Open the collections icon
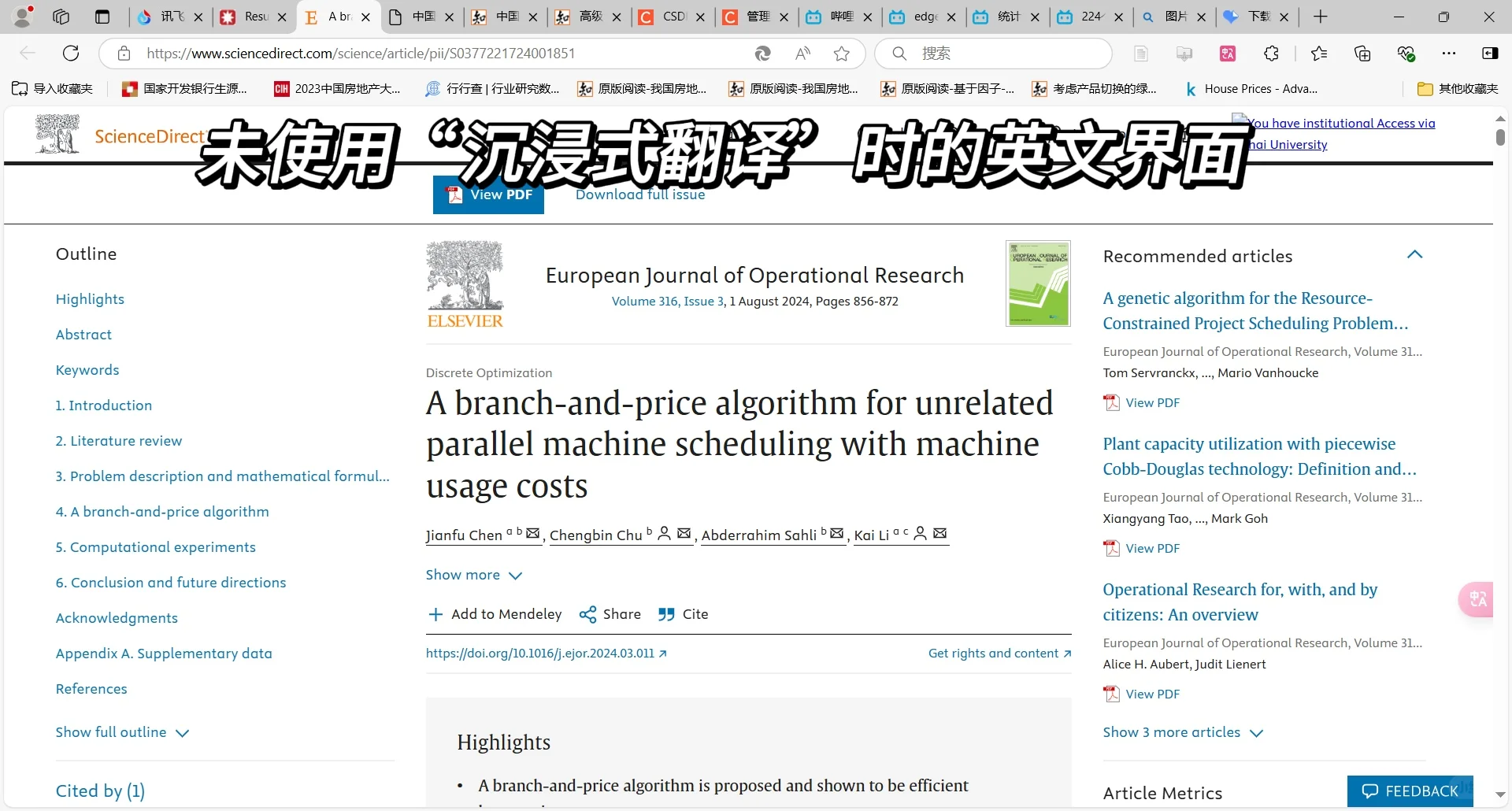This screenshot has width=1512, height=811. [x=1362, y=54]
